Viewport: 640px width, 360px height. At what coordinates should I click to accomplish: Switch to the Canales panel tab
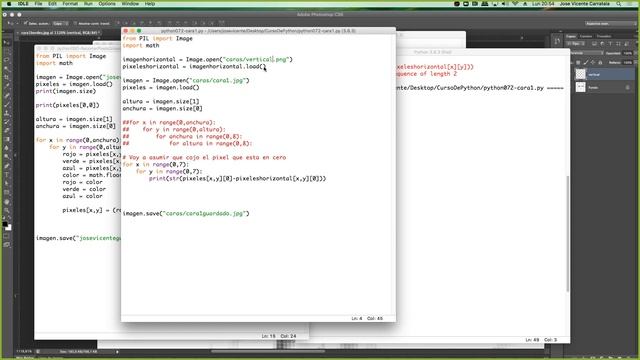pos(586,36)
